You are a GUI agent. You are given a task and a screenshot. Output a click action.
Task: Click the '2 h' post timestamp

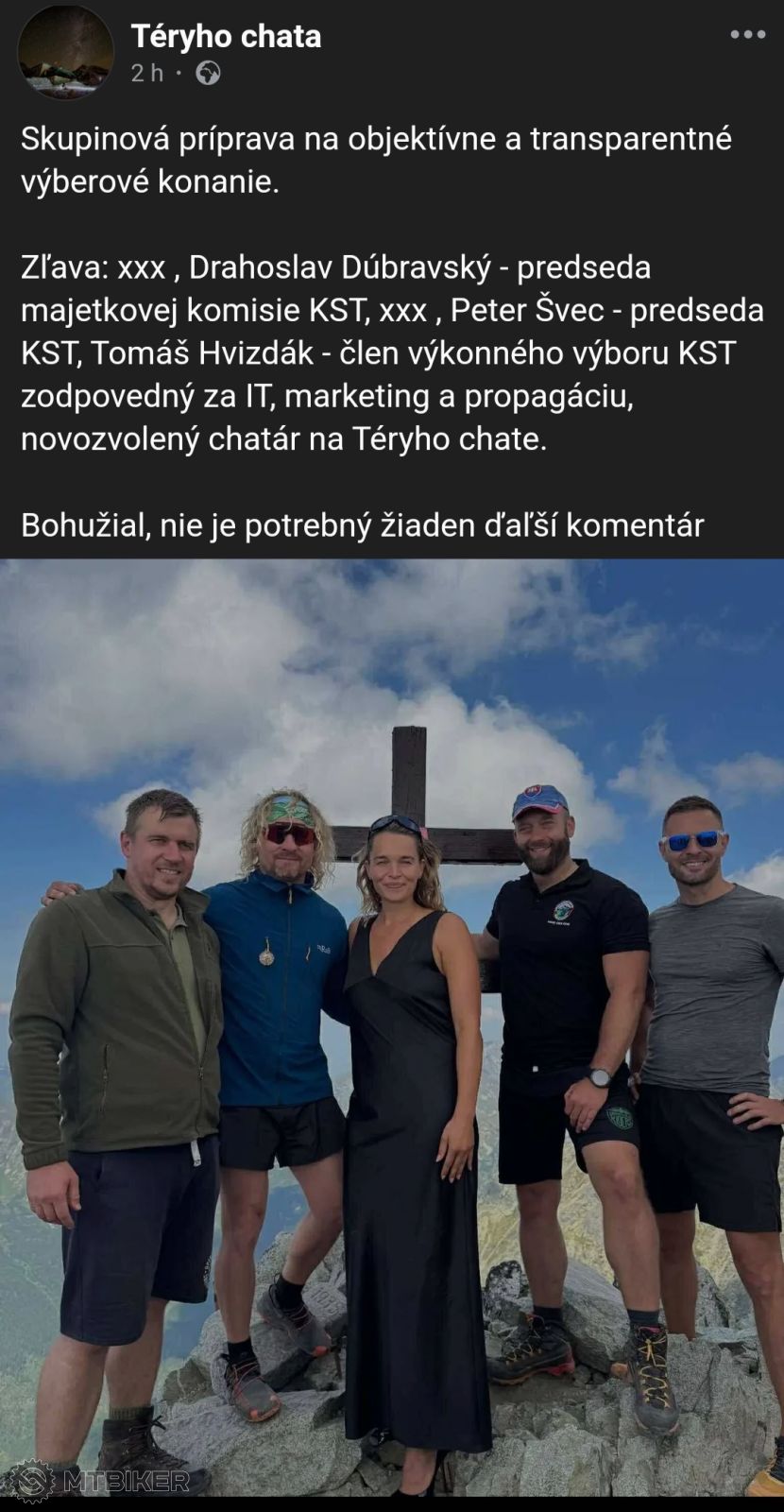coord(147,73)
